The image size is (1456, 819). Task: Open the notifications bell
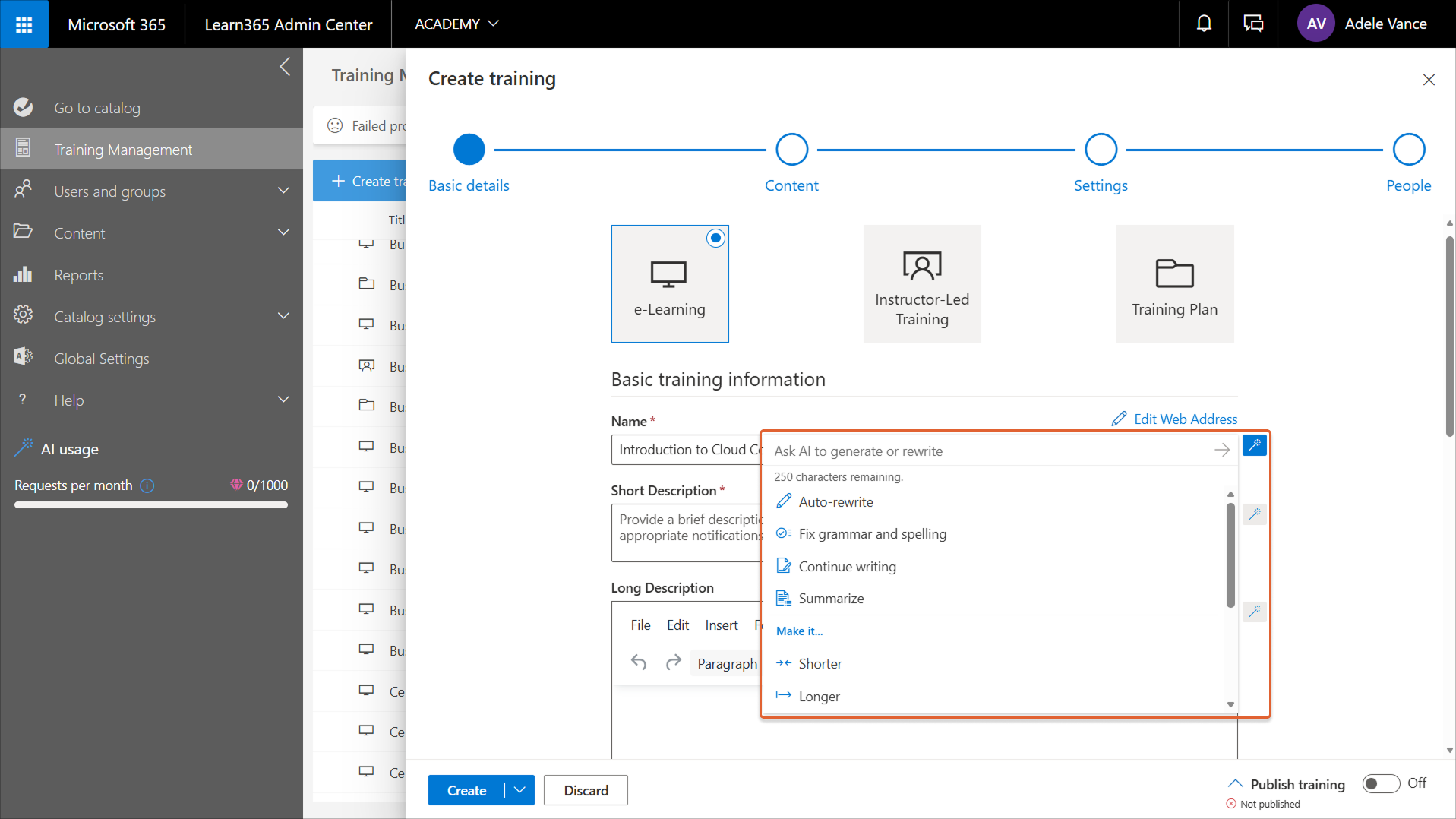click(x=1204, y=24)
